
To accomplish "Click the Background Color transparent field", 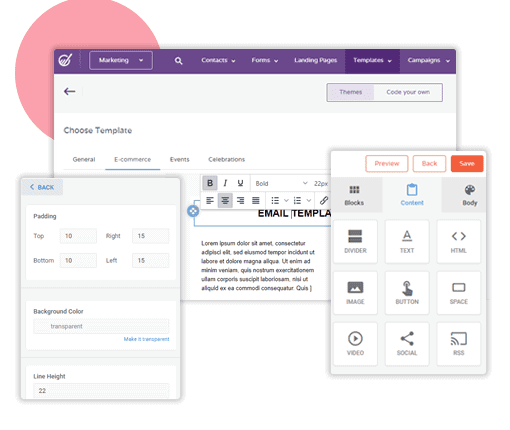I will coord(101,326).
